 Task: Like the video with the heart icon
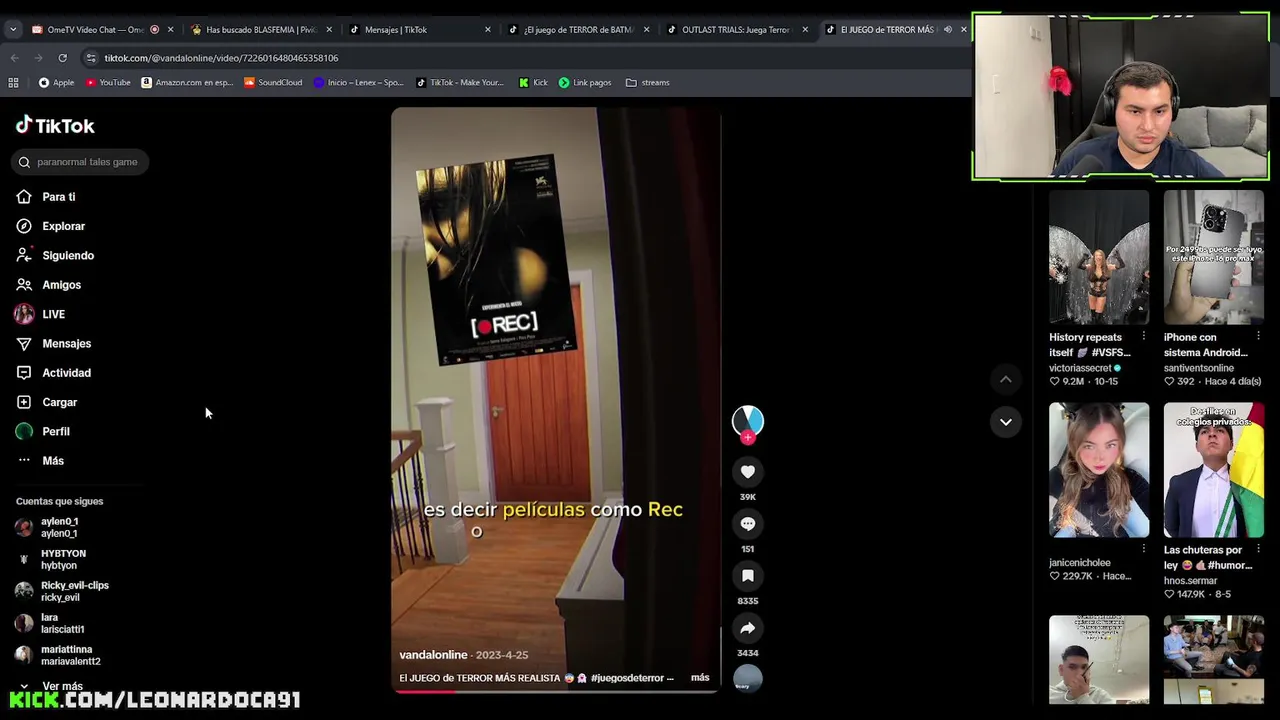point(748,471)
